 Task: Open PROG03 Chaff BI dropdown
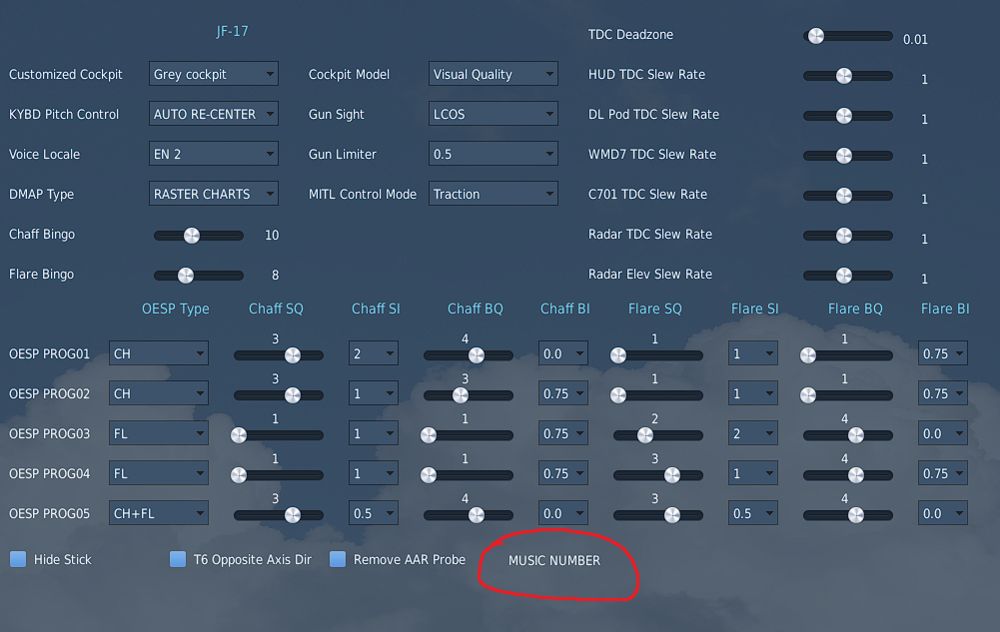point(563,434)
